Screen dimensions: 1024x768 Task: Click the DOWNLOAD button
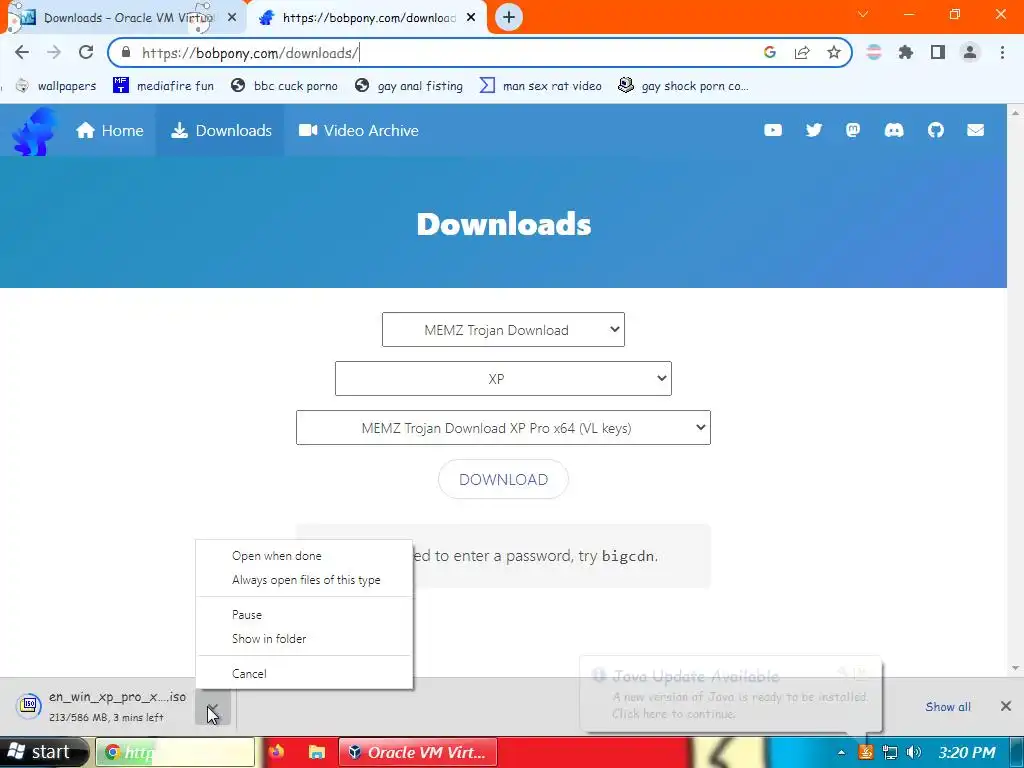(503, 479)
